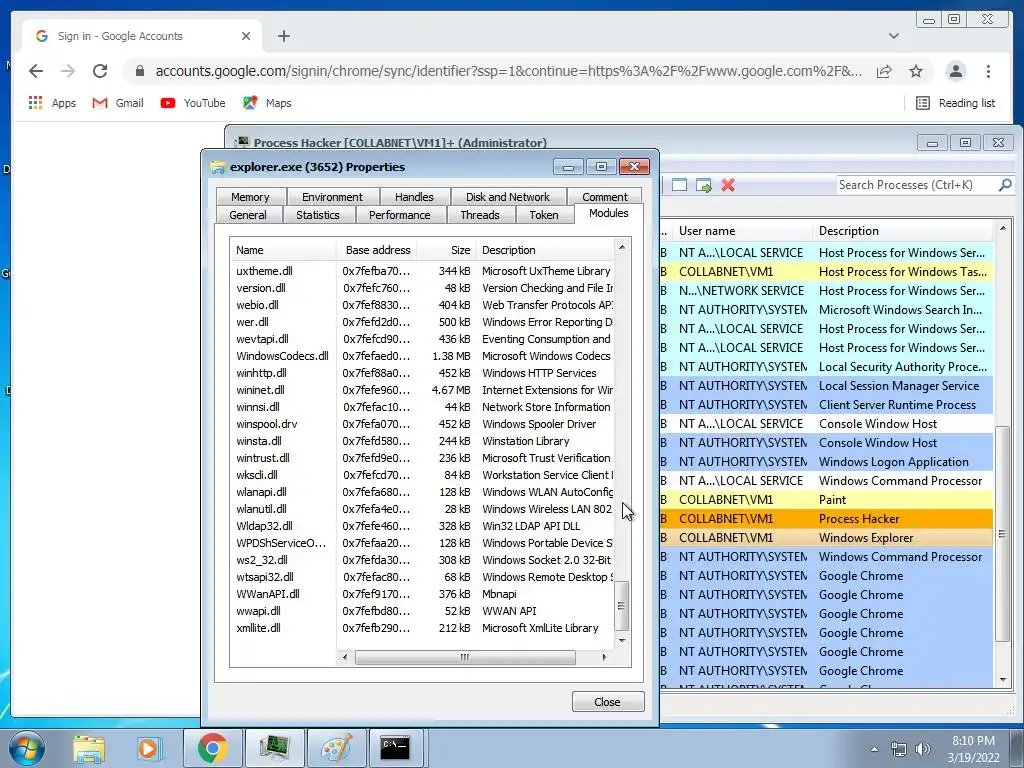Select WWanAPI.dll module row

click(x=422, y=594)
